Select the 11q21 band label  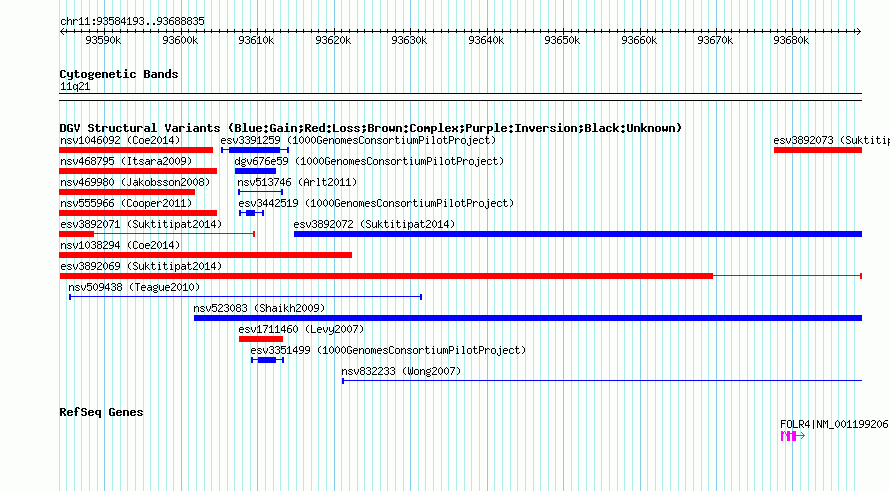tap(75, 87)
